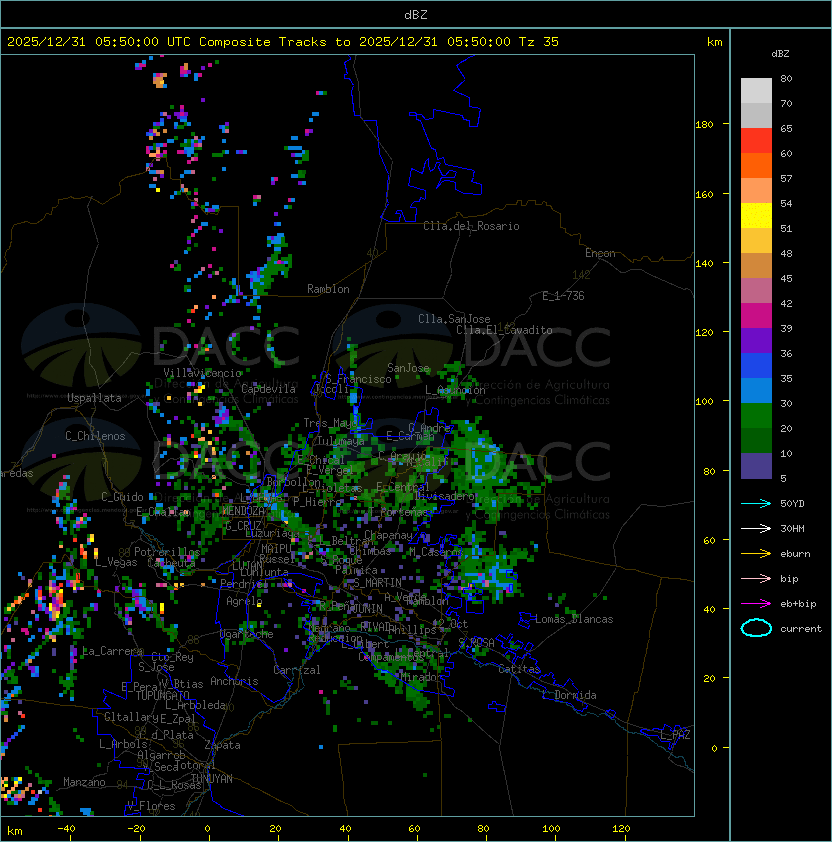Image resolution: width=832 pixels, height=842 pixels.
Task: Click the composite tracks timestamp header line
Action: 283,41
